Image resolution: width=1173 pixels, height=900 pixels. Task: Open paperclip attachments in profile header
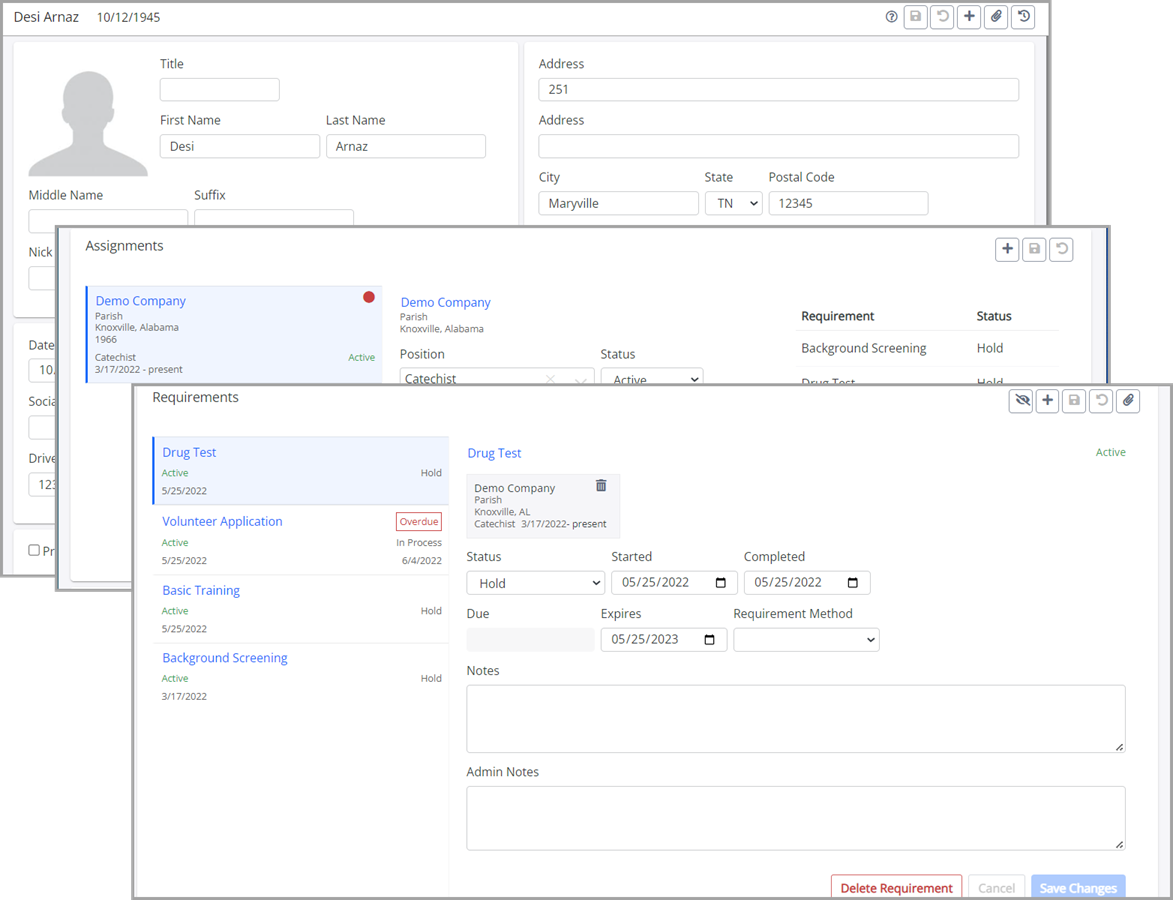click(996, 16)
